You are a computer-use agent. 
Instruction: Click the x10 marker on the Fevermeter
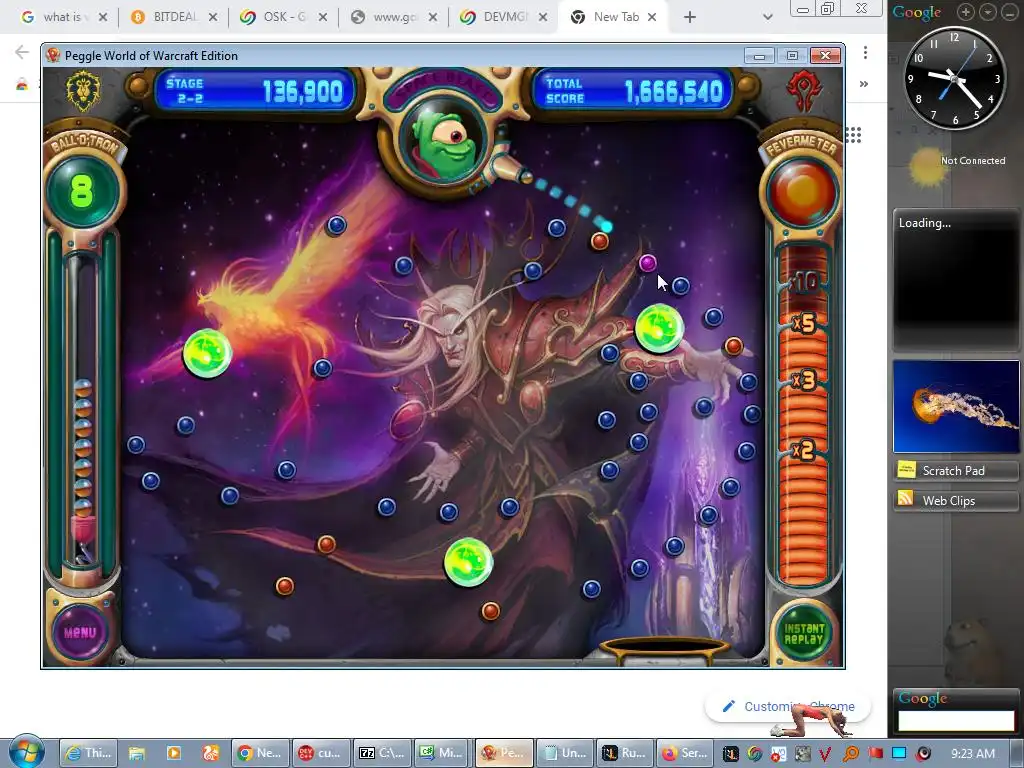click(803, 282)
